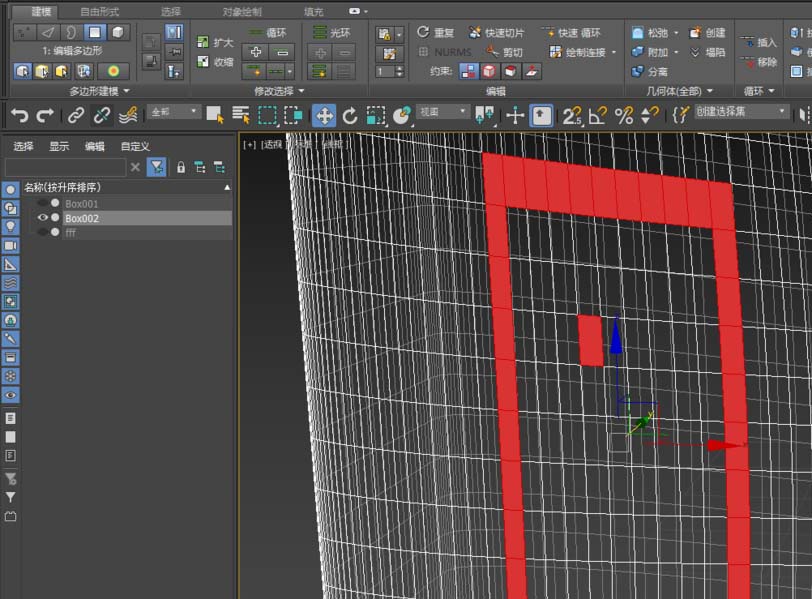Toggle the Angle Snap icon
The image size is (812, 599).
[598, 115]
